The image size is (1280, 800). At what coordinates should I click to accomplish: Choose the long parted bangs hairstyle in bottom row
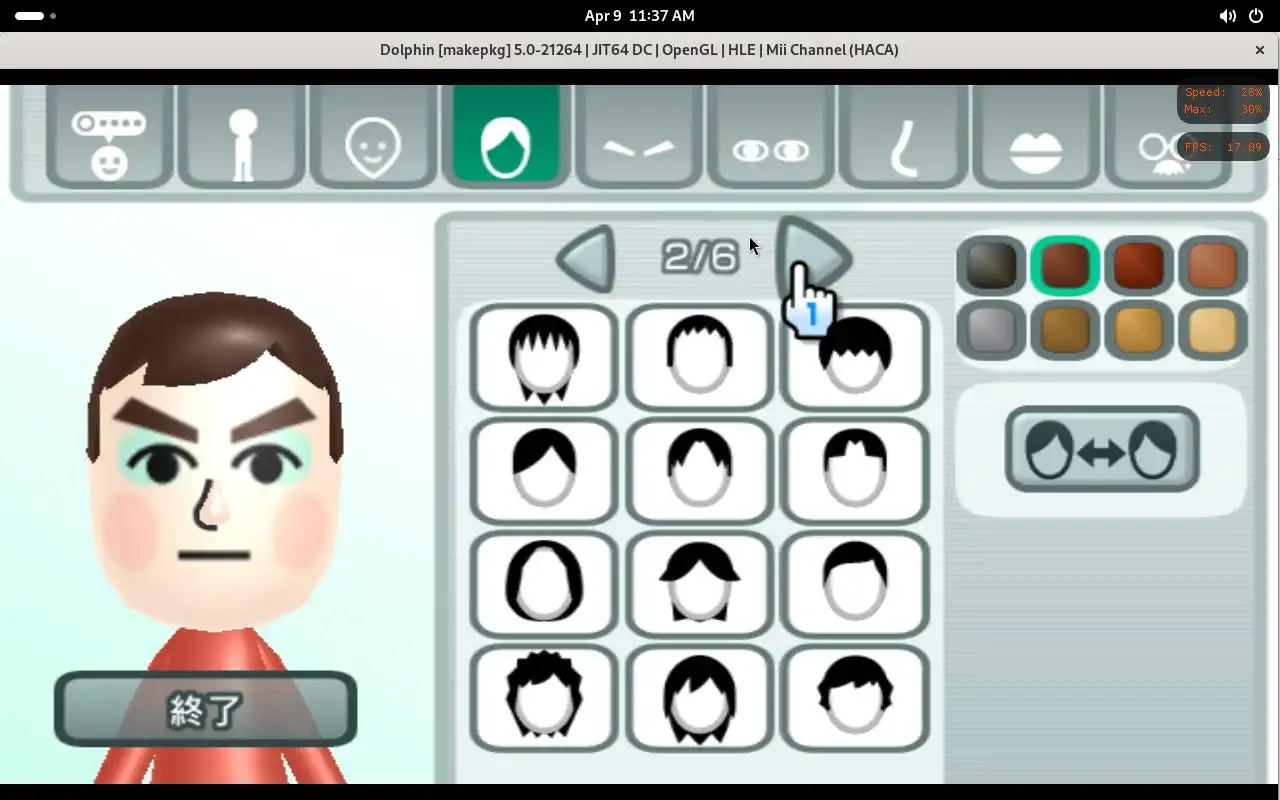click(x=699, y=698)
